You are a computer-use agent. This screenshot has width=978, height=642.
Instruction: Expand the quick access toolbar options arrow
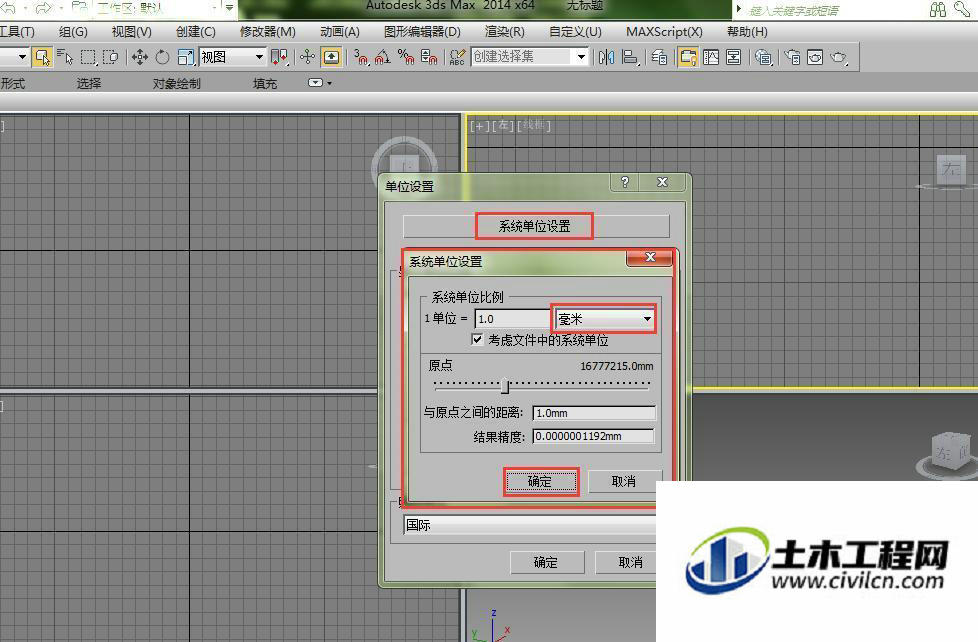230,8
